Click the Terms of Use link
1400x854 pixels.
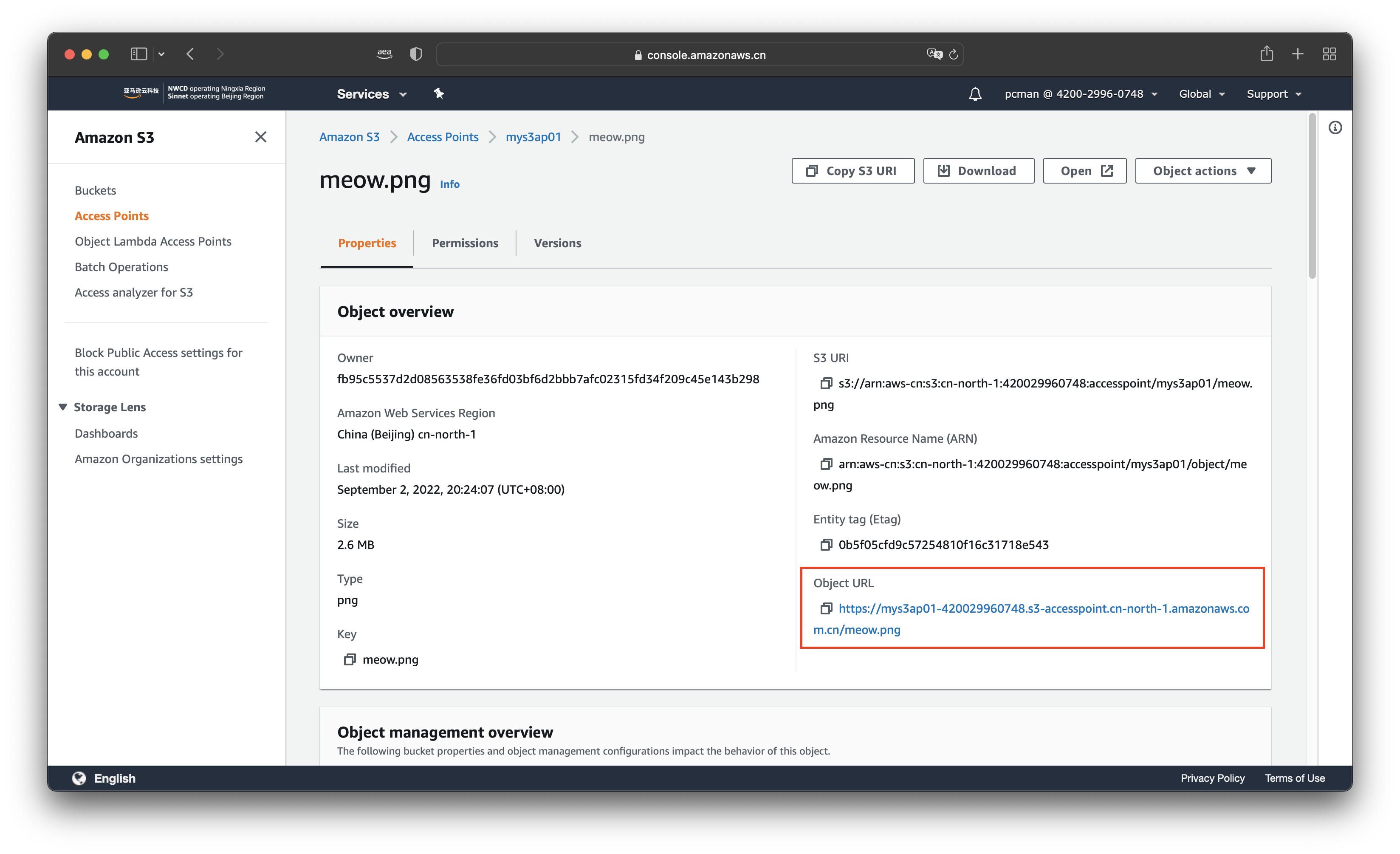coord(1294,778)
